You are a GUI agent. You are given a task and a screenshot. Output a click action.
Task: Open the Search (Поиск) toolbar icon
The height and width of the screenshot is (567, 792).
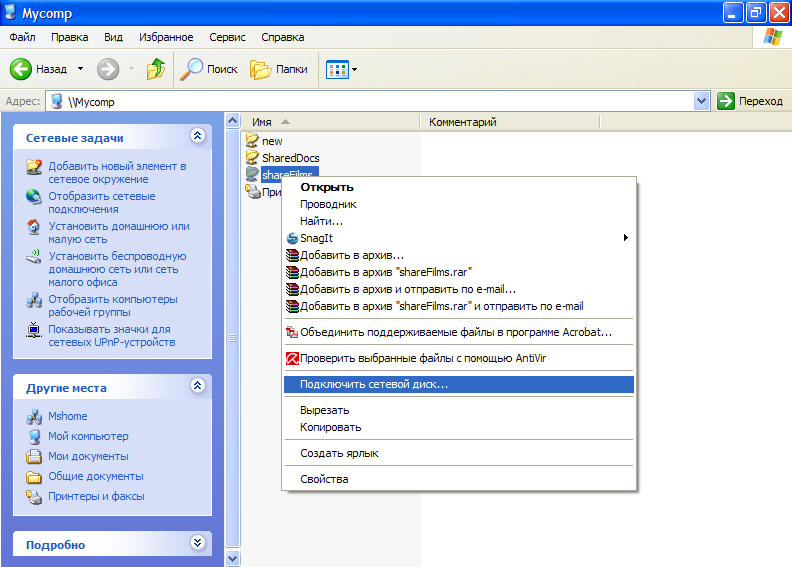pyautogui.click(x=191, y=69)
